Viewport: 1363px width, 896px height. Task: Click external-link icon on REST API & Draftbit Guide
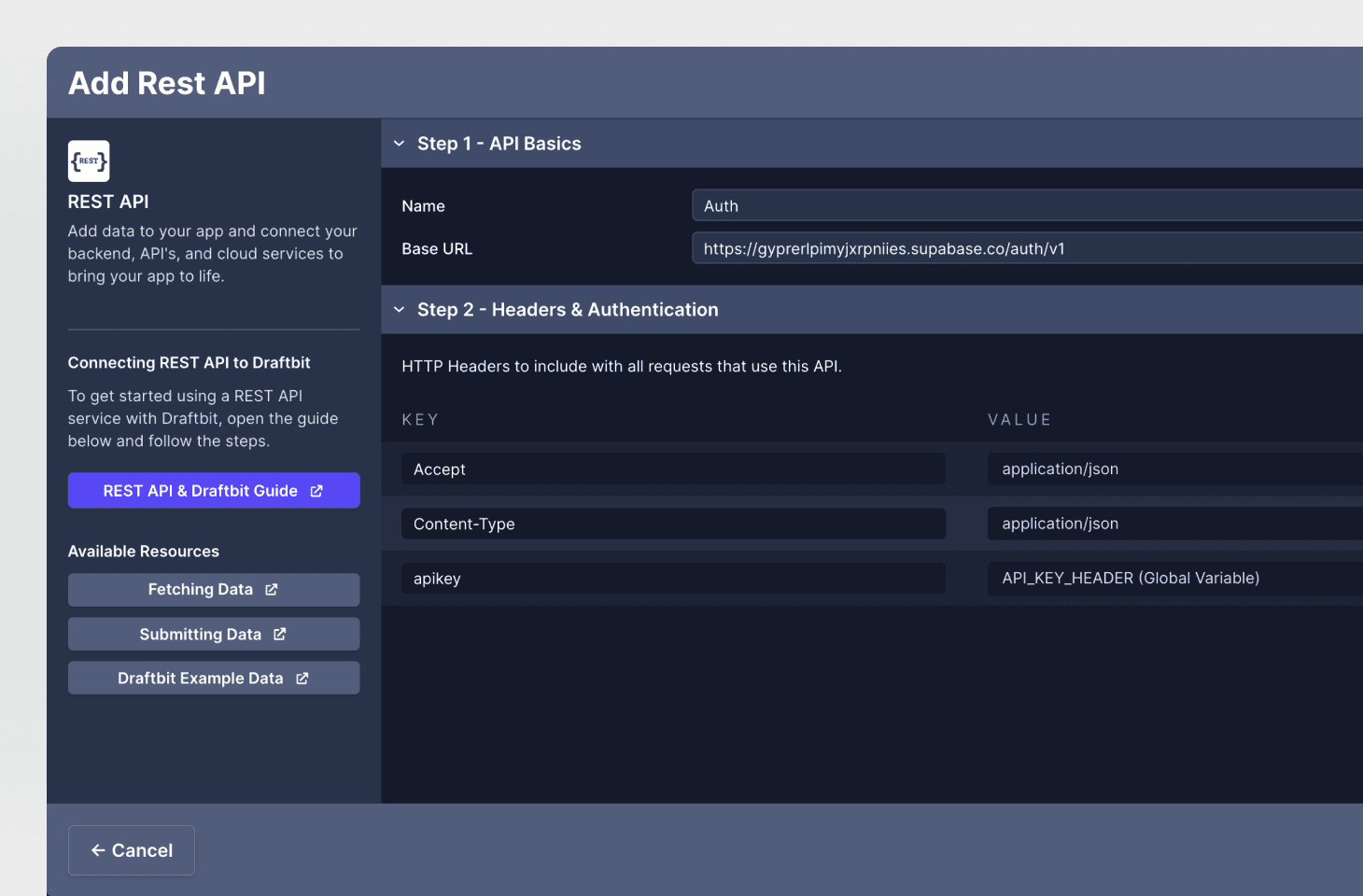point(318,490)
